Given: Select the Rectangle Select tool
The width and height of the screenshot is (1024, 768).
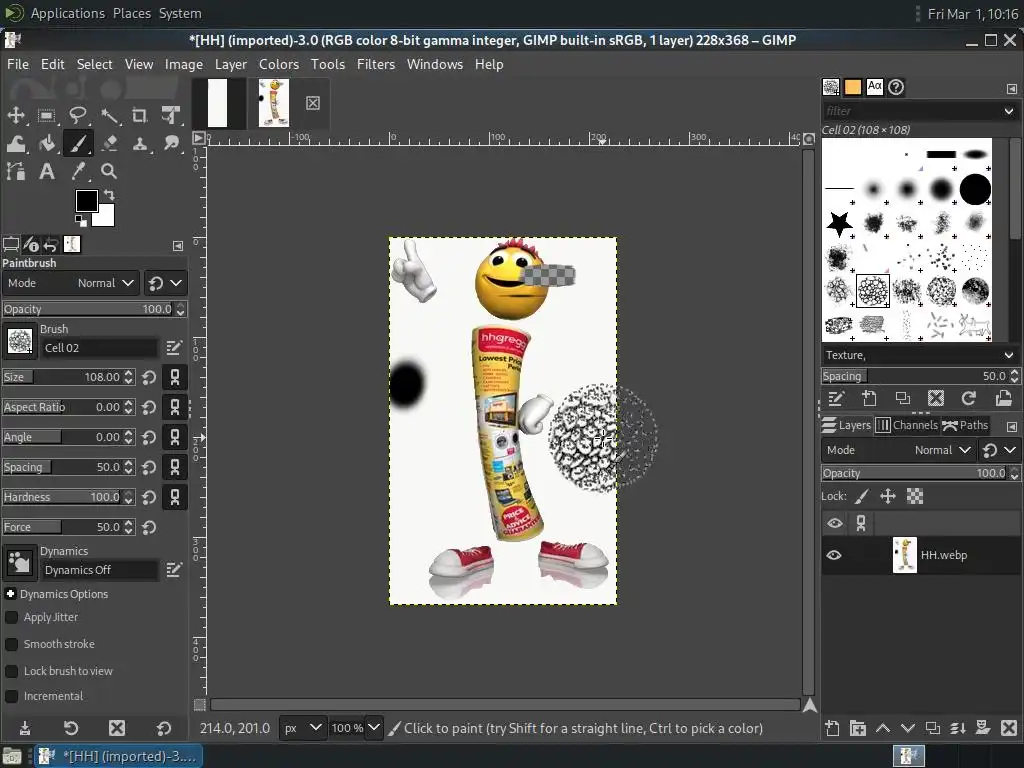Looking at the screenshot, I should [46, 116].
